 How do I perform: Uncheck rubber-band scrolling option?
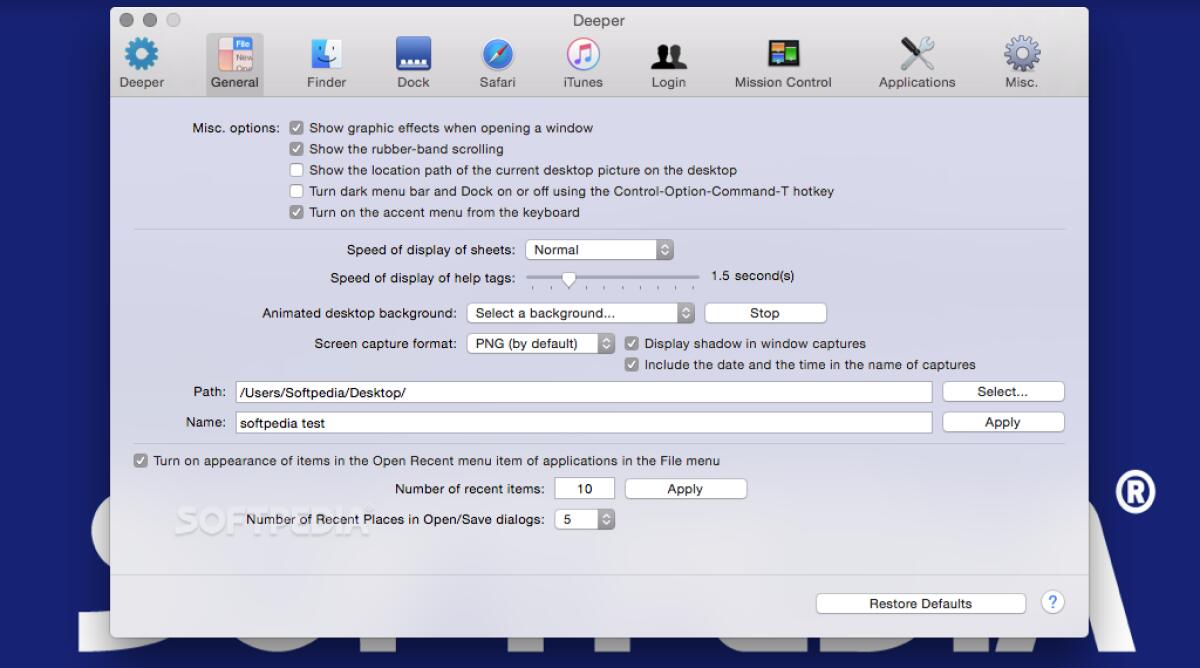[x=296, y=148]
